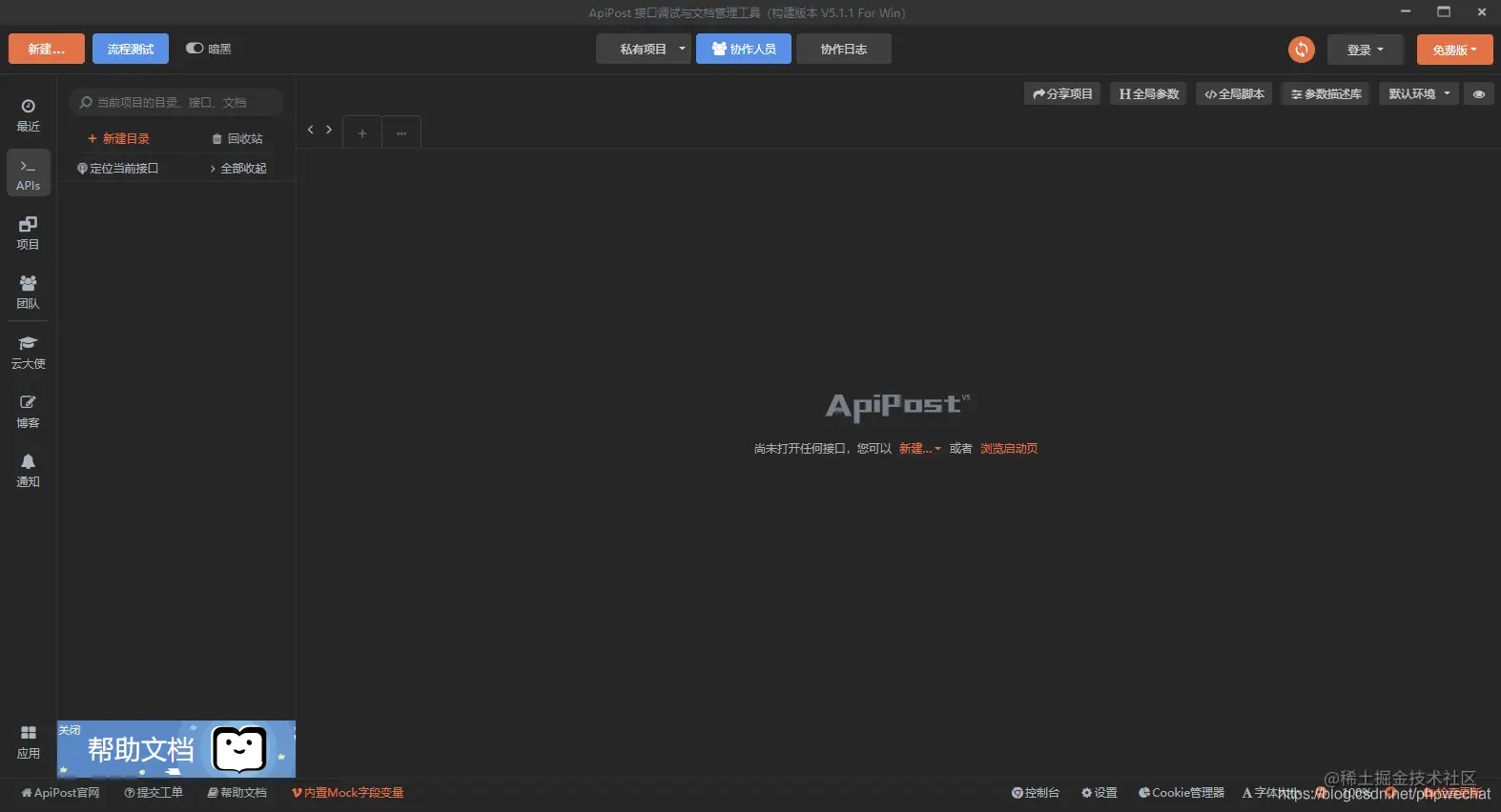The image size is (1501, 812).
Task: Click the orange sync refresh icon
Action: tap(1301, 50)
